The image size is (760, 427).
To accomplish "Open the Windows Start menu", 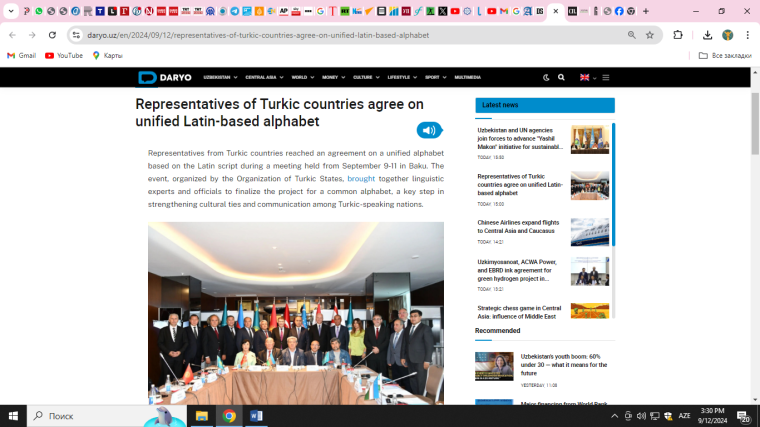I will (13, 416).
